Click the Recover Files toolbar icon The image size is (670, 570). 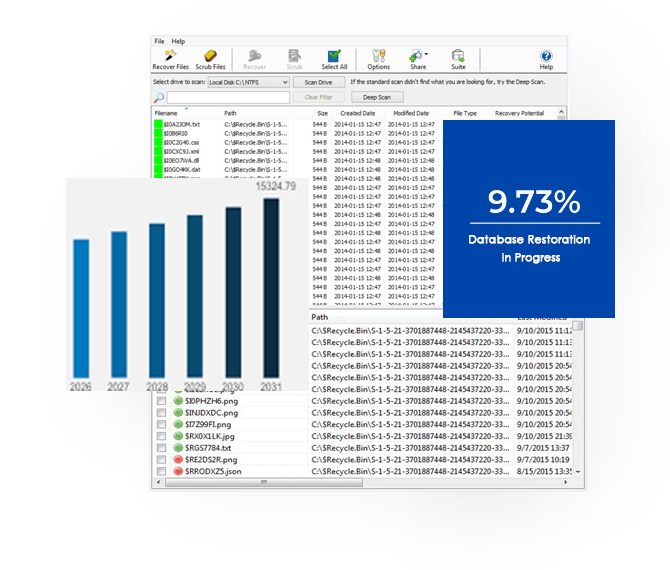(x=170, y=55)
